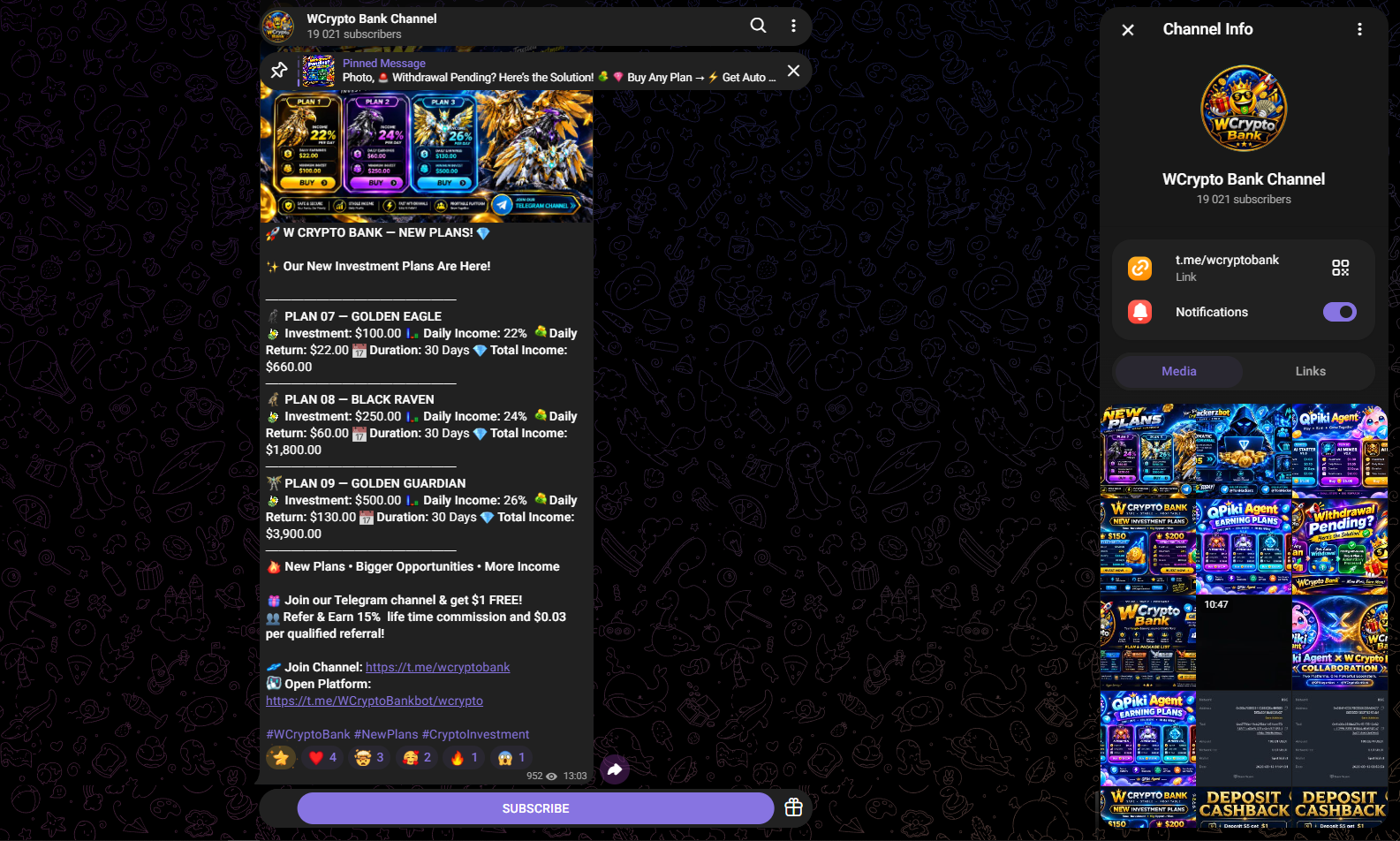The width and height of the screenshot is (1400, 841).
Task: Open the WCrypto Bank channel avatar in Channel Info
Action: [1244, 109]
